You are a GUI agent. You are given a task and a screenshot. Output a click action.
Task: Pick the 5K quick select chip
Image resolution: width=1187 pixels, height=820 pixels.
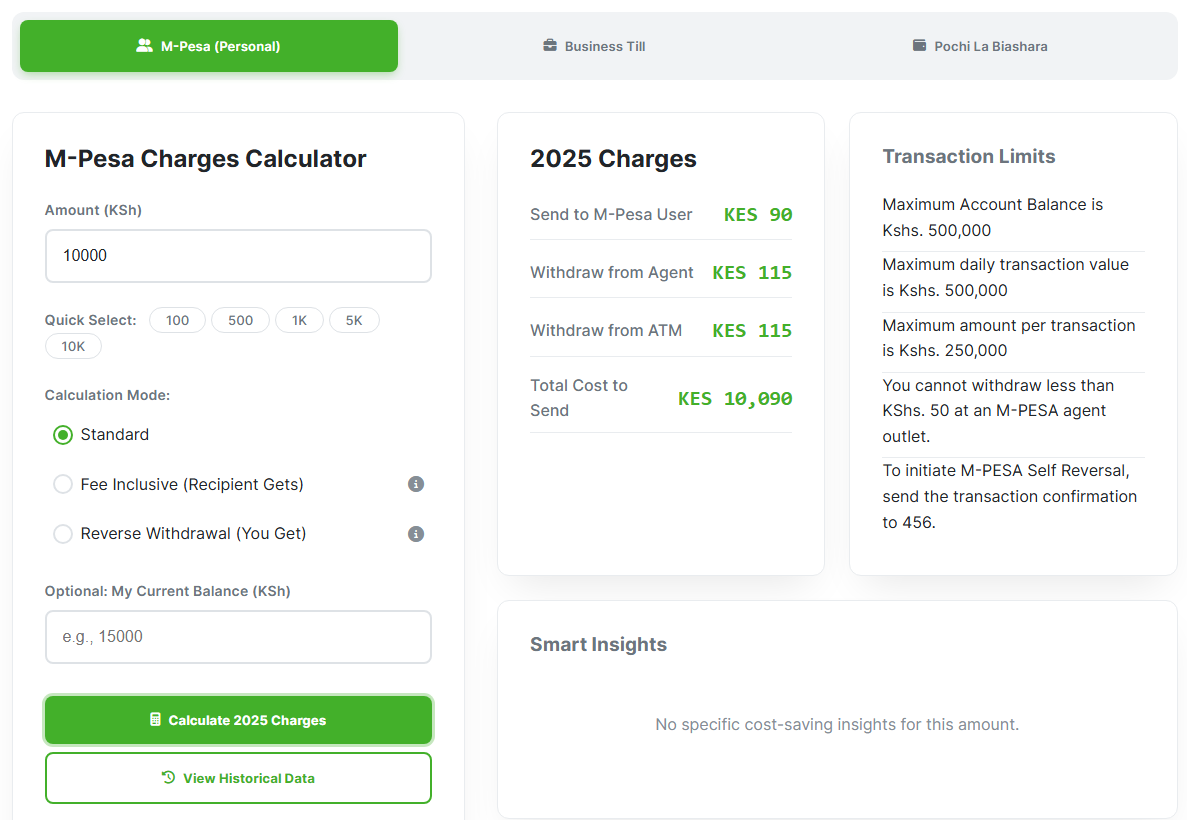tap(354, 320)
